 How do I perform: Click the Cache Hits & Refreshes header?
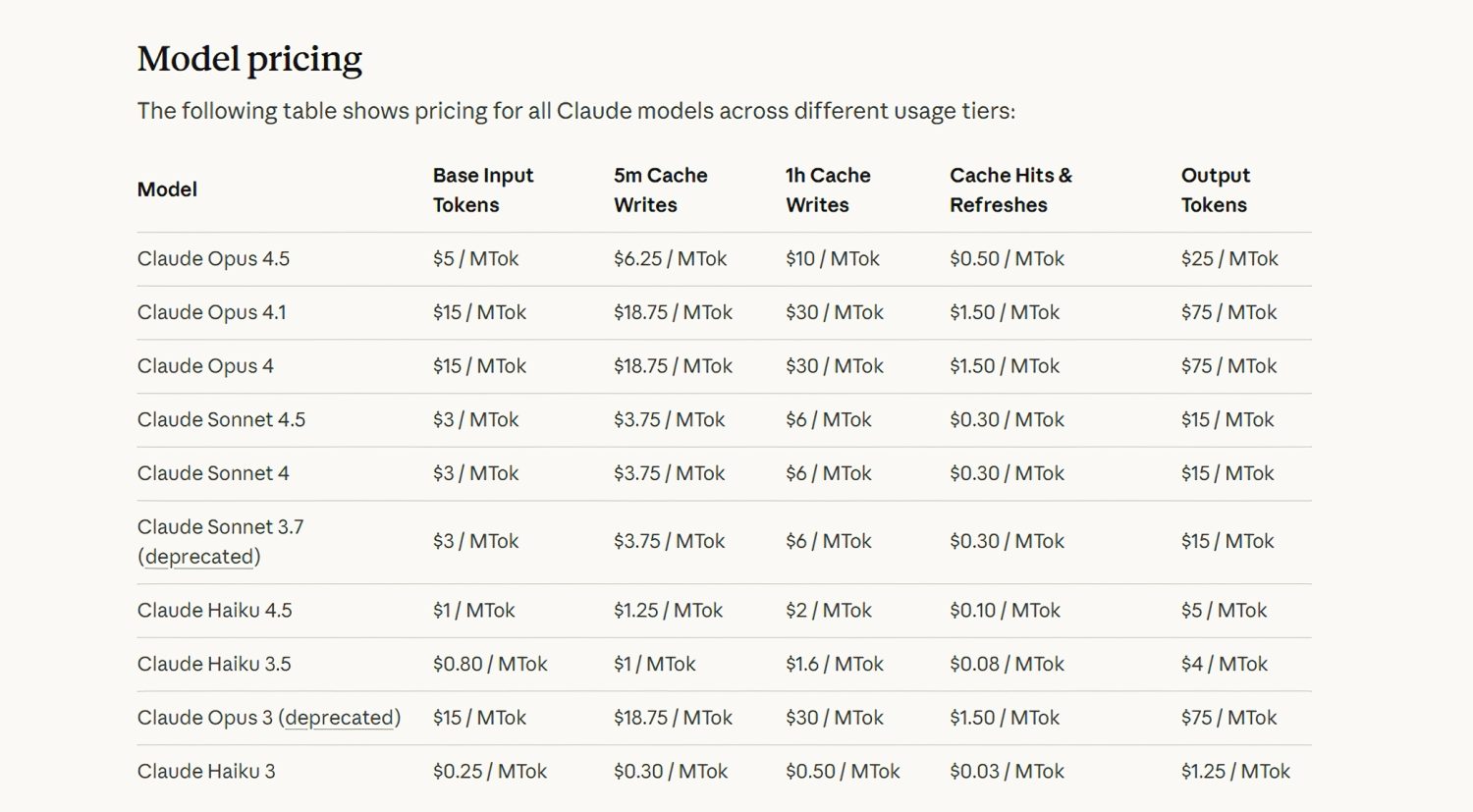(1010, 189)
